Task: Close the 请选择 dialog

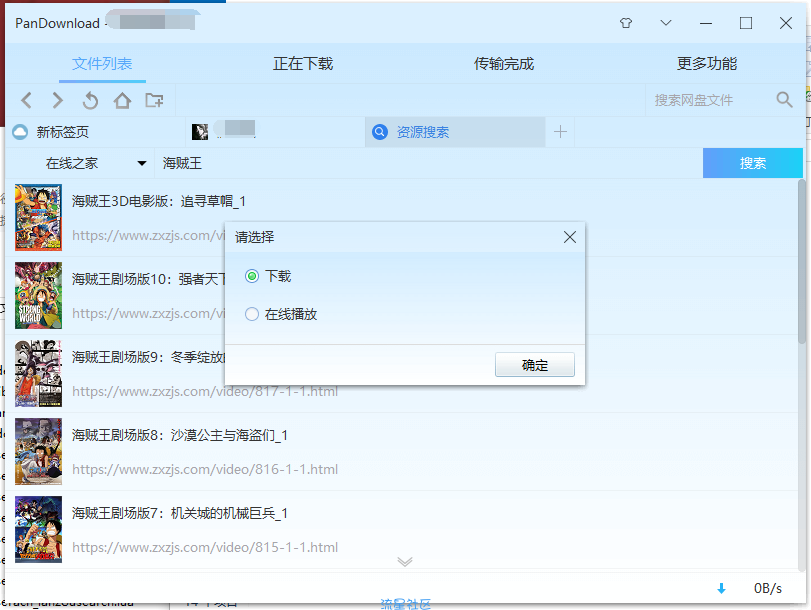Action: pyautogui.click(x=570, y=237)
